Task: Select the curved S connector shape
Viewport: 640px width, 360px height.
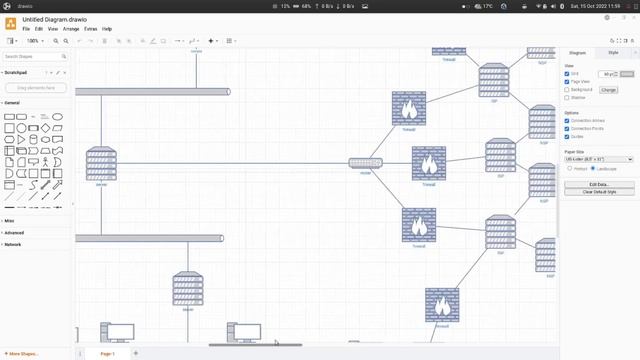Action: (x=33, y=185)
